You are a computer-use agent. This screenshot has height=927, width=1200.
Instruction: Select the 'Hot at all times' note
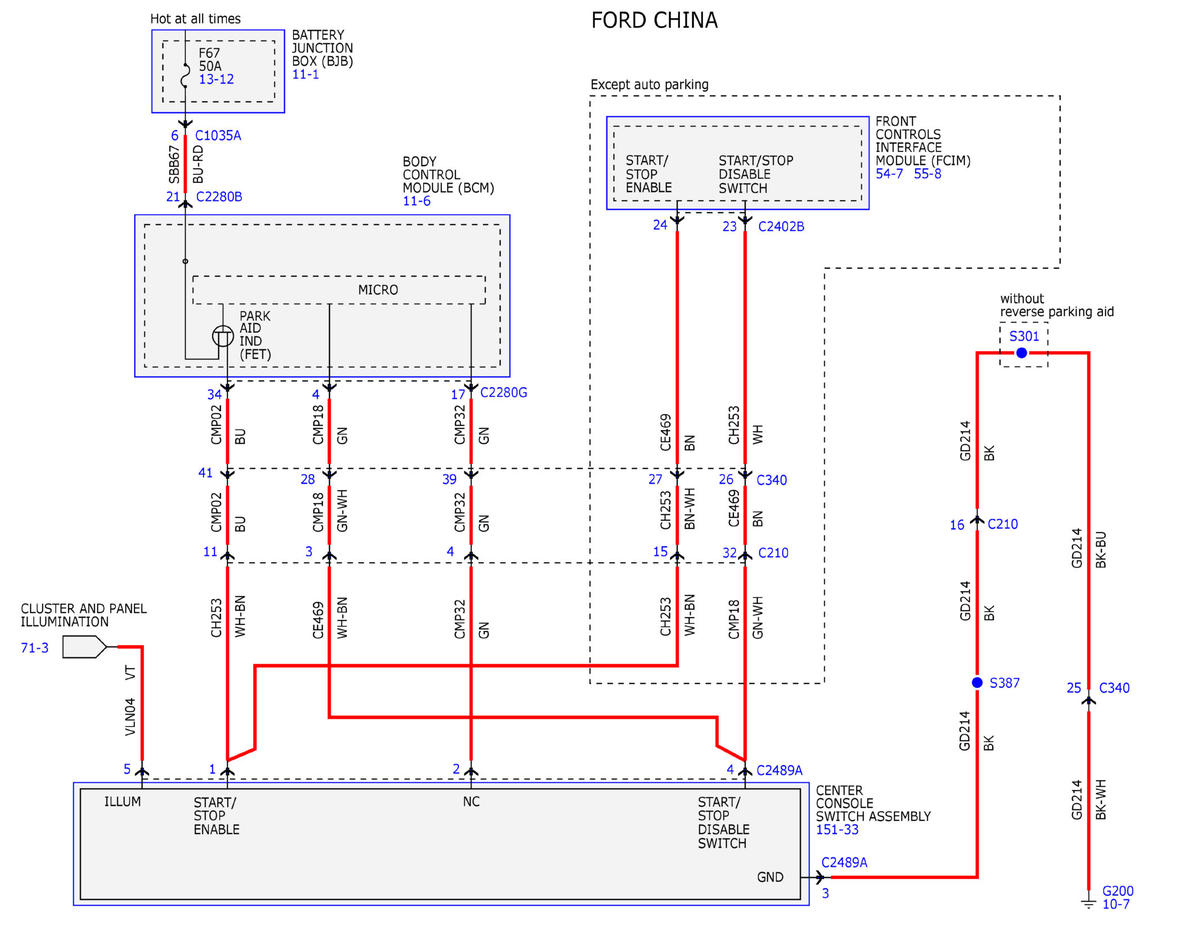coord(195,19)
